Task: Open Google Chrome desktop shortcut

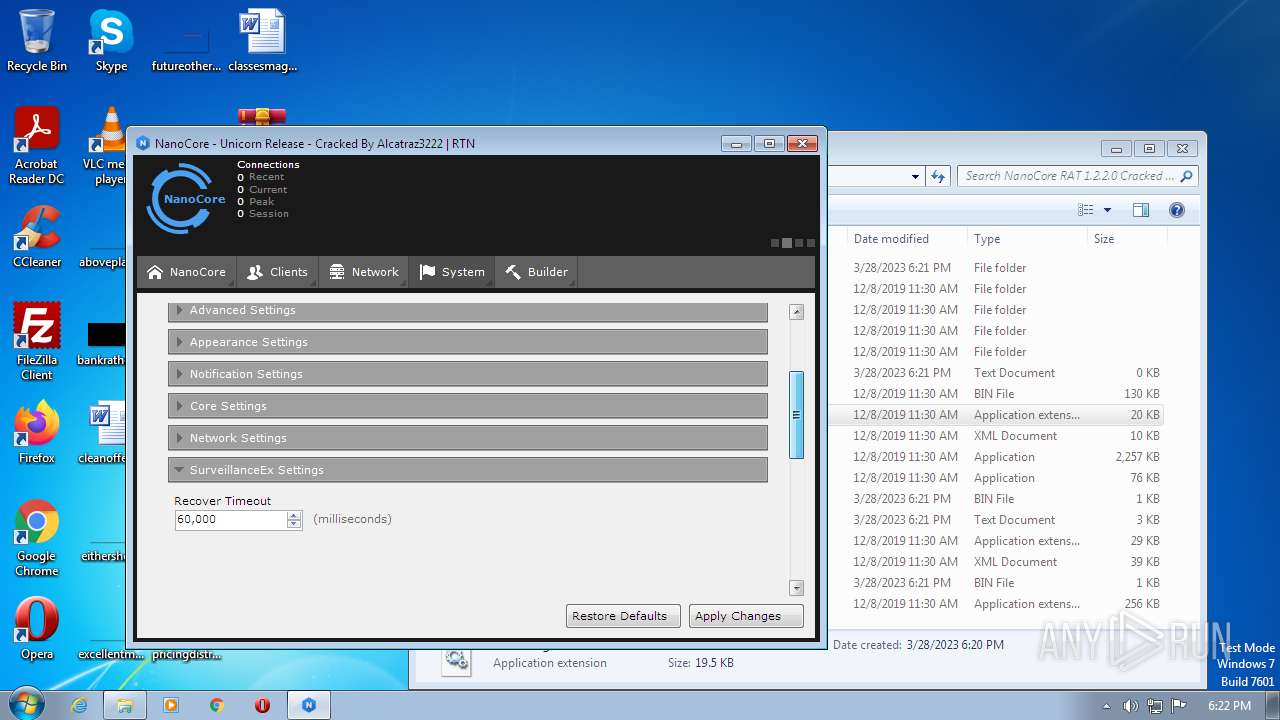Action: click(37, 538)
